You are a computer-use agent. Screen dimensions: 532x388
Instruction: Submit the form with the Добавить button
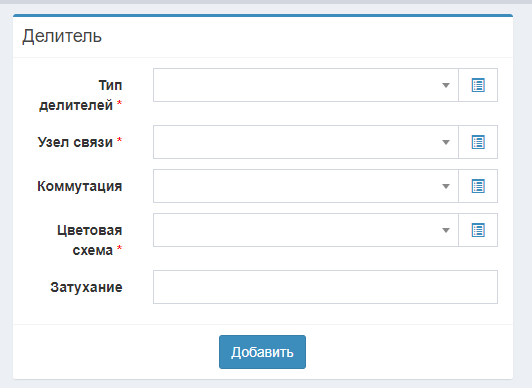click(262, 352)
